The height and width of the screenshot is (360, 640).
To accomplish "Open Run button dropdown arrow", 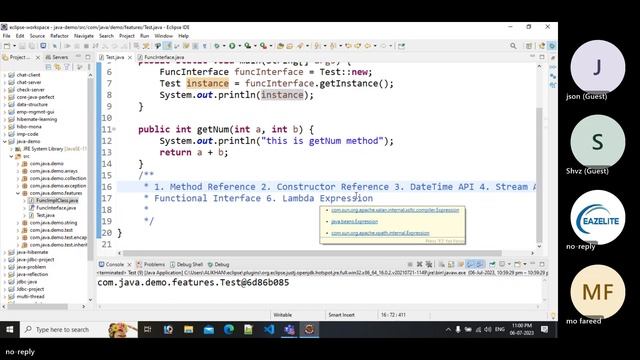I will pyautogui.click(x=239, y=46).
